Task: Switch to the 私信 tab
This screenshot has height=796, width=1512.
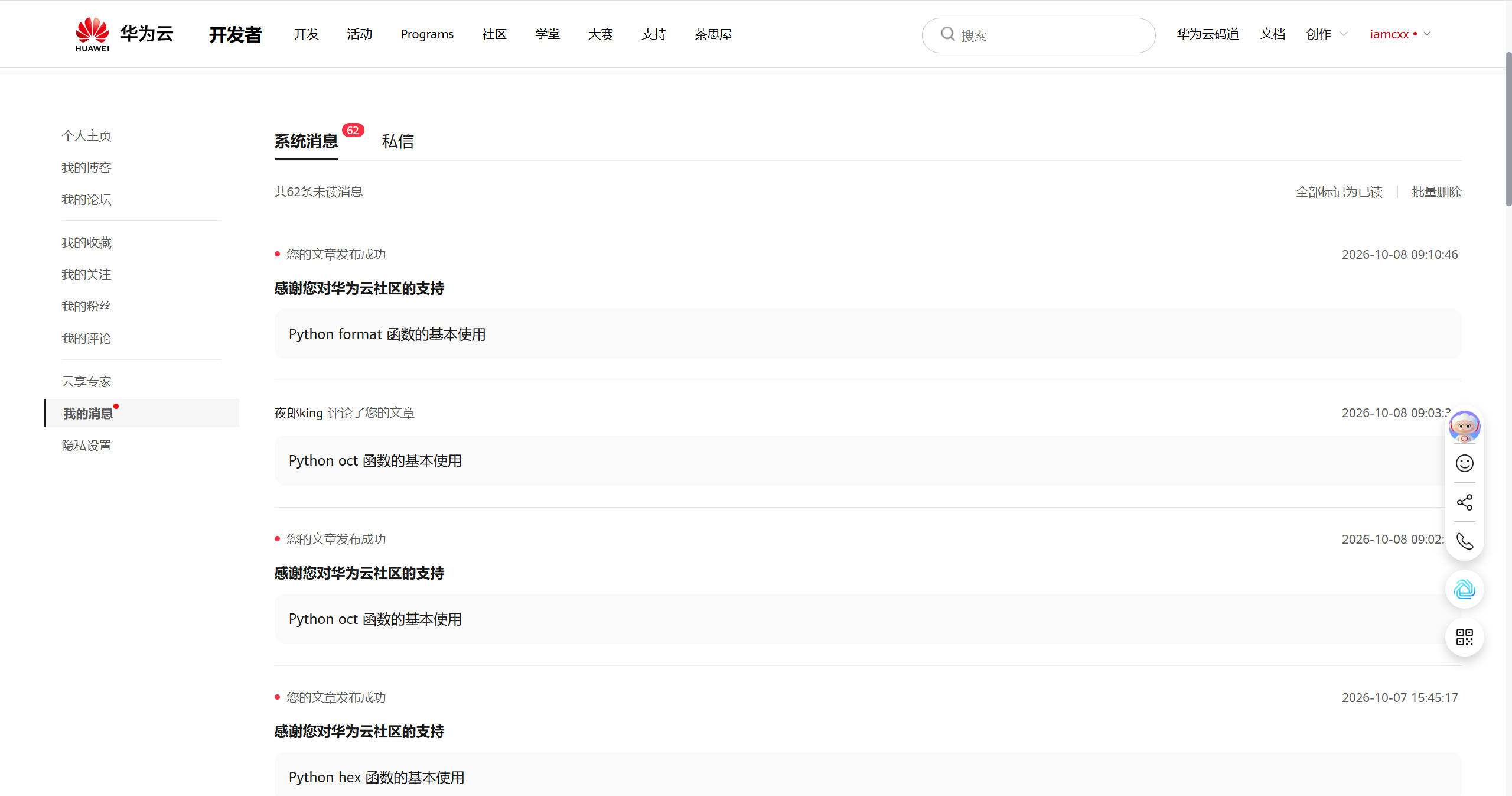Action: pos(397,141)
